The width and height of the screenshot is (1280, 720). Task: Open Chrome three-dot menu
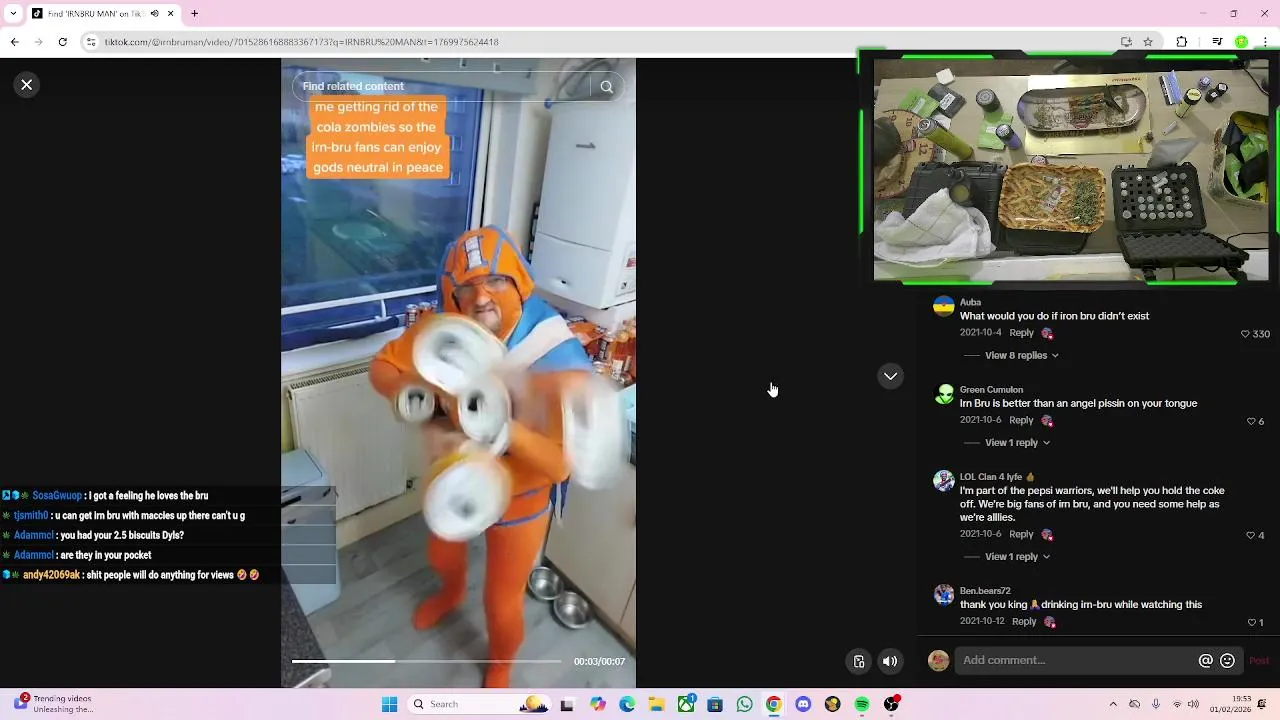(1265, 42)
